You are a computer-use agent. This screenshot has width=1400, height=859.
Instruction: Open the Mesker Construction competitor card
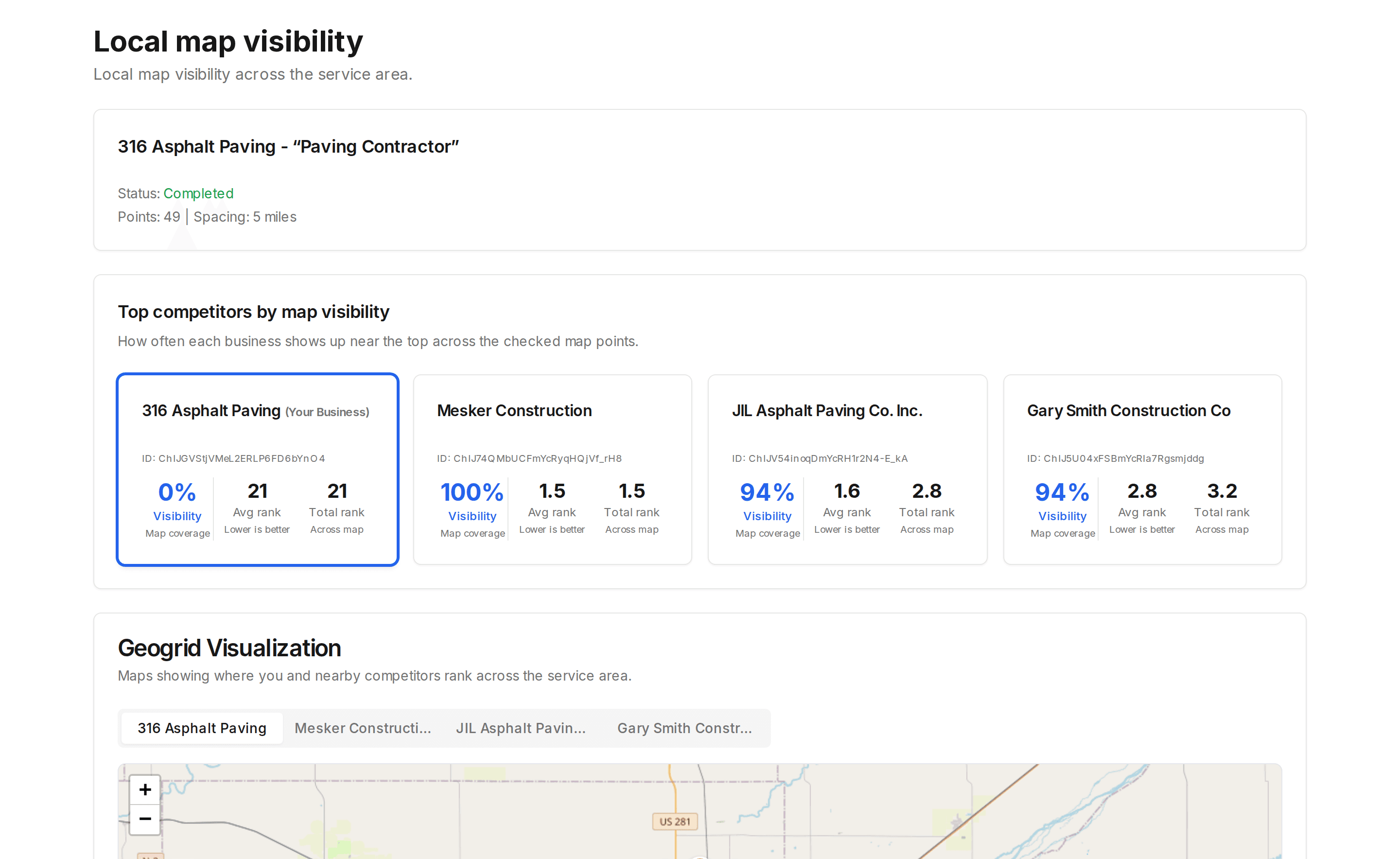pyautogui.click(x=552, y=469)
